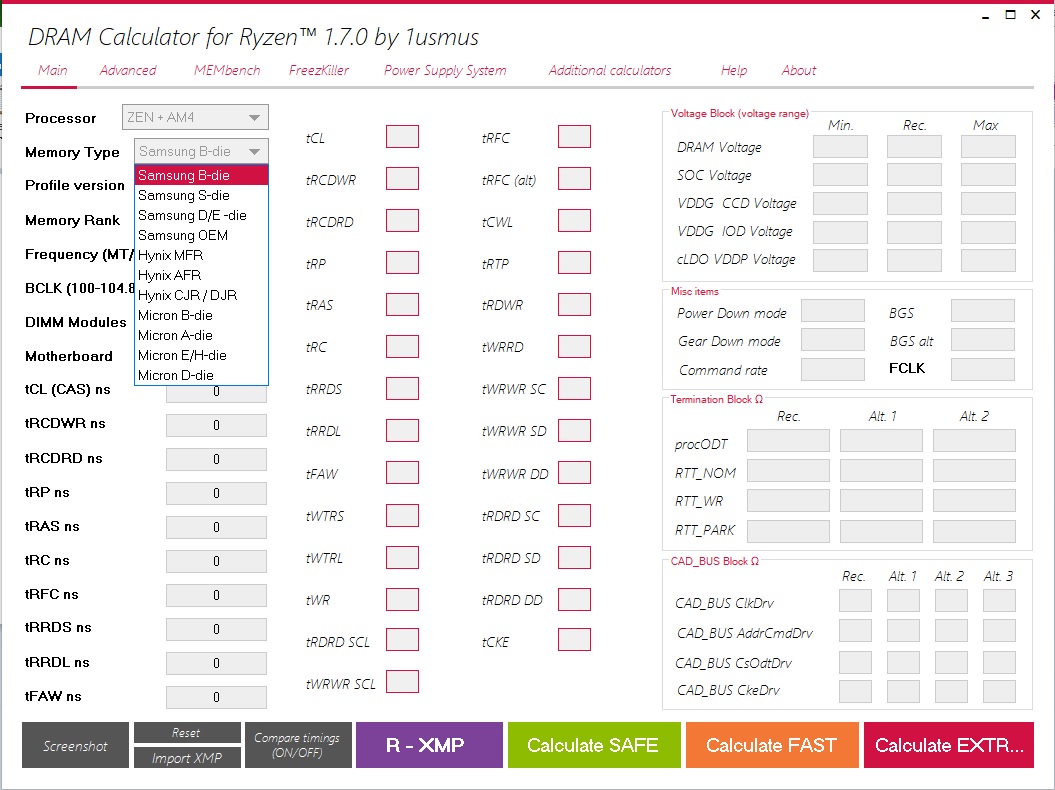The image size is (1055, 790).
Task: Click the Reset button
Action: click(187, 733)
